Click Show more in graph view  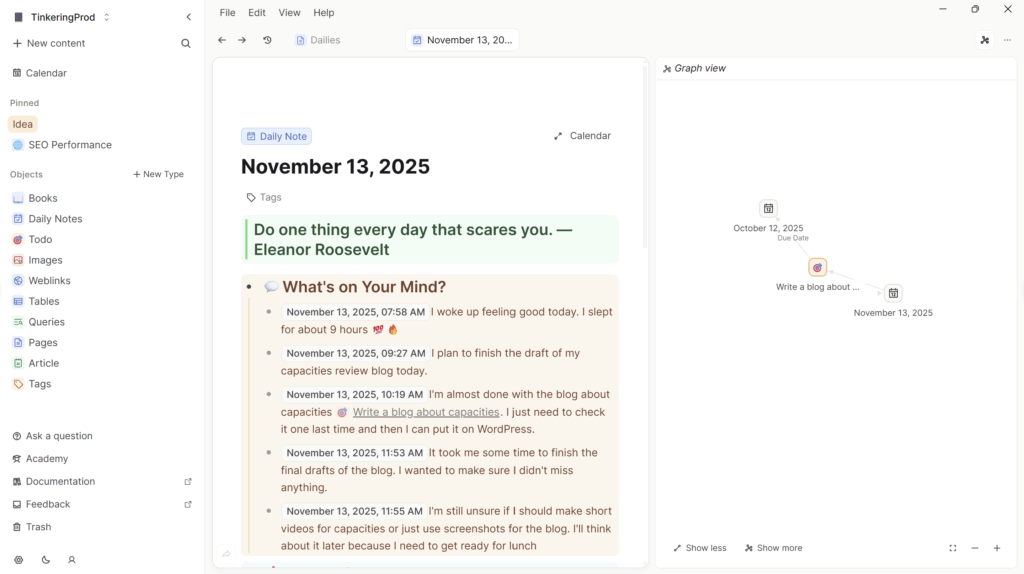coord(773,548)
